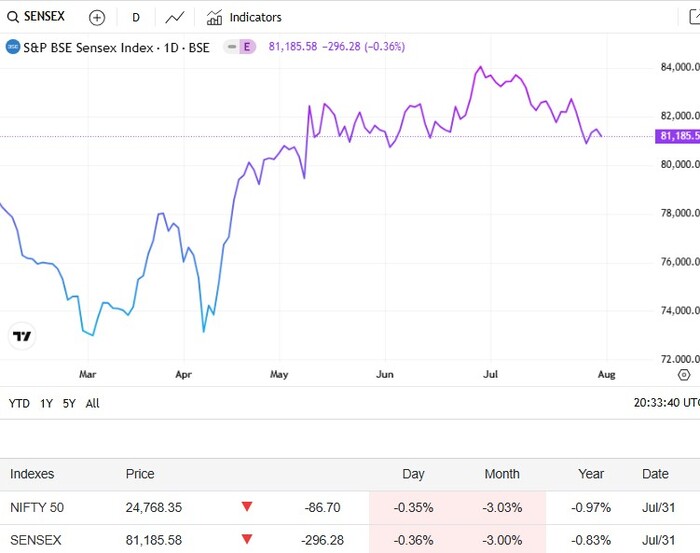This screenshot has height=553, width=700.
Task: Click the NIFTY 50 index row
Action: [37, 507]
